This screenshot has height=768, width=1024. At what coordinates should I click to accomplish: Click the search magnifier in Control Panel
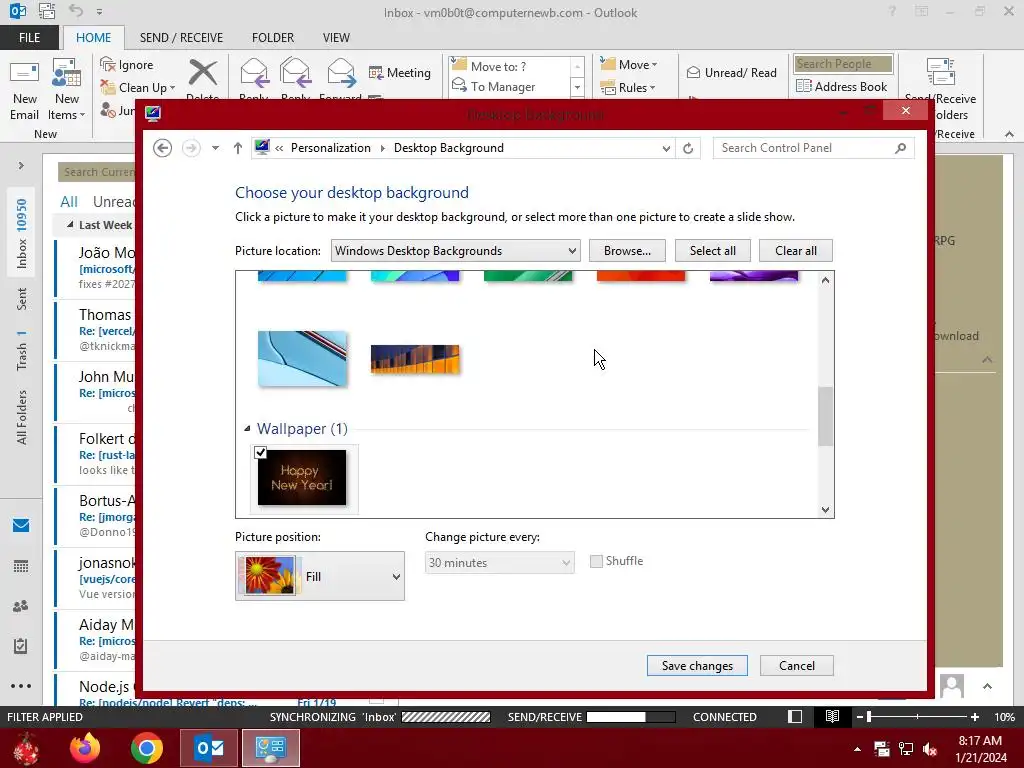(901, 148)
